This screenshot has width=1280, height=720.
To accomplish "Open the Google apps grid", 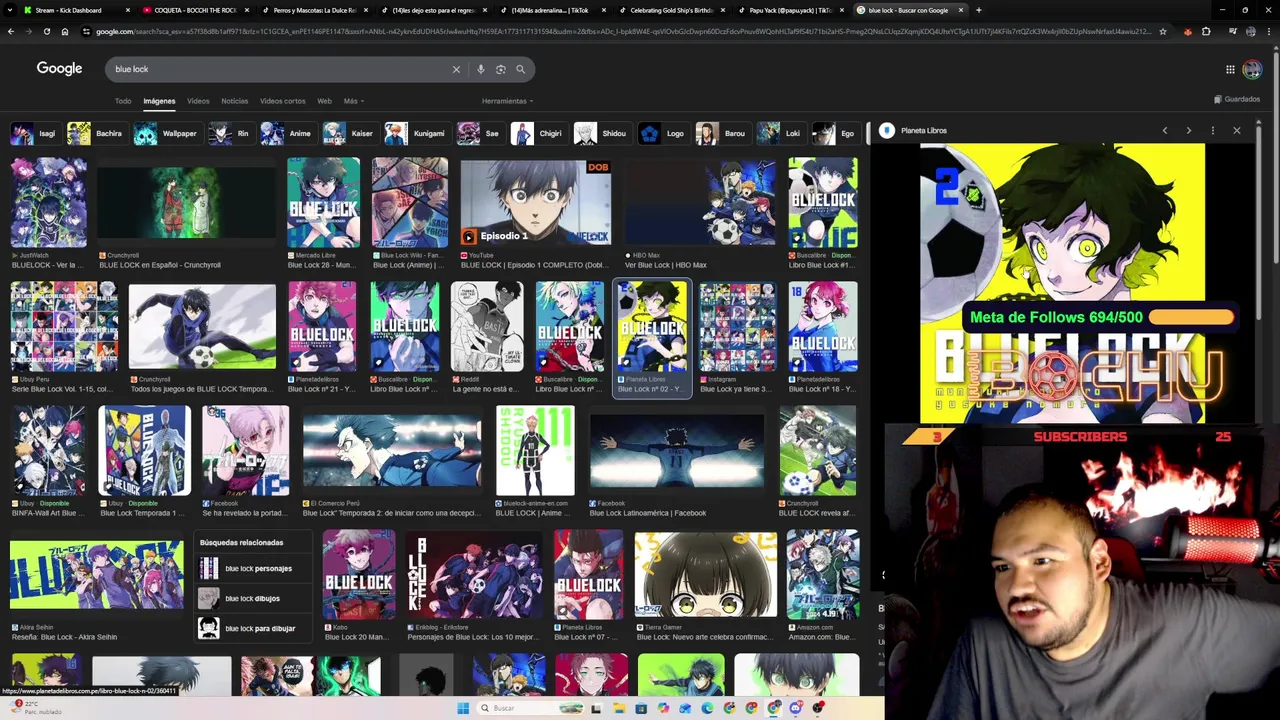I will (x=1230, y=69).
